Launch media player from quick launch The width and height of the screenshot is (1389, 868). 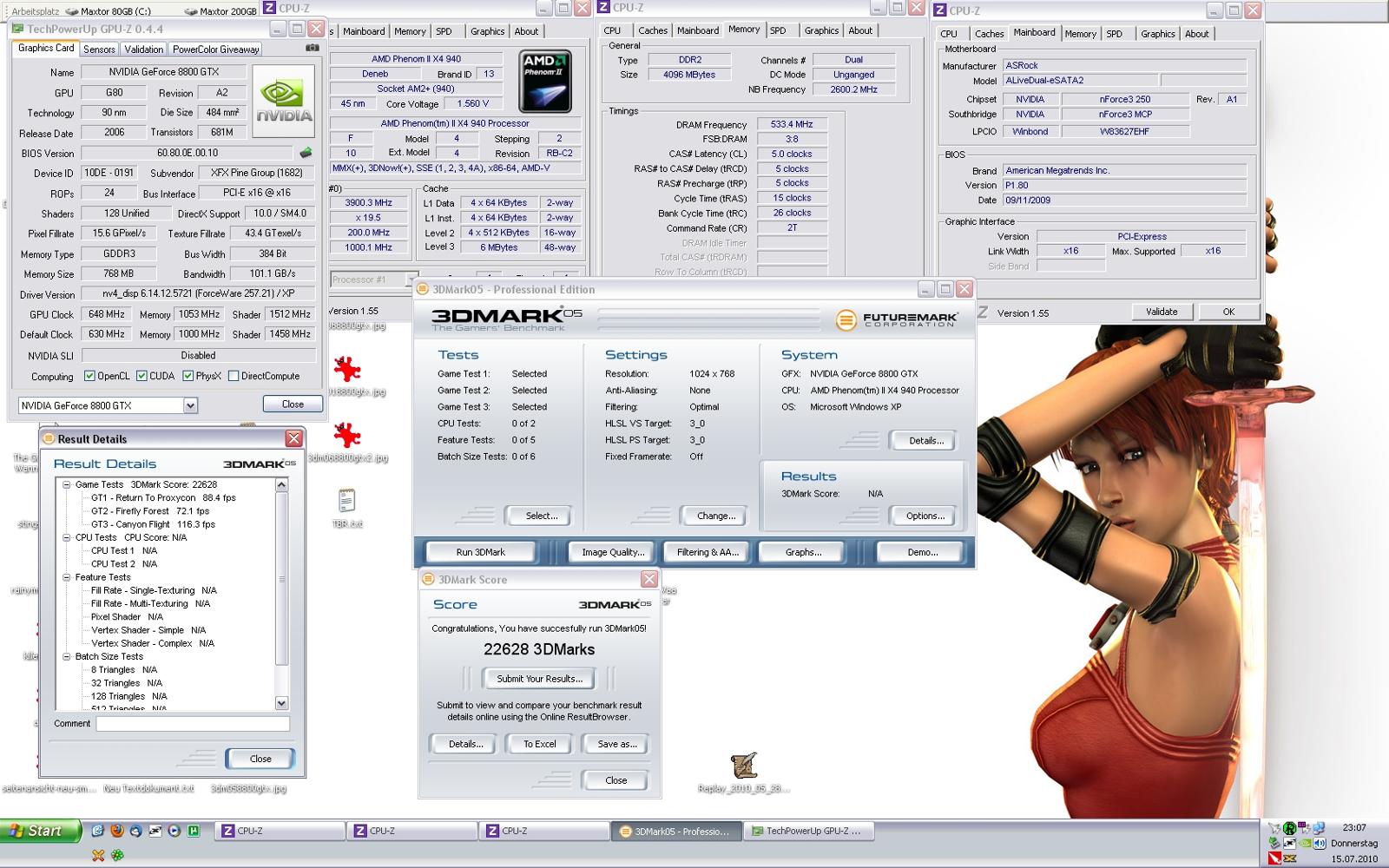[174, 831]
